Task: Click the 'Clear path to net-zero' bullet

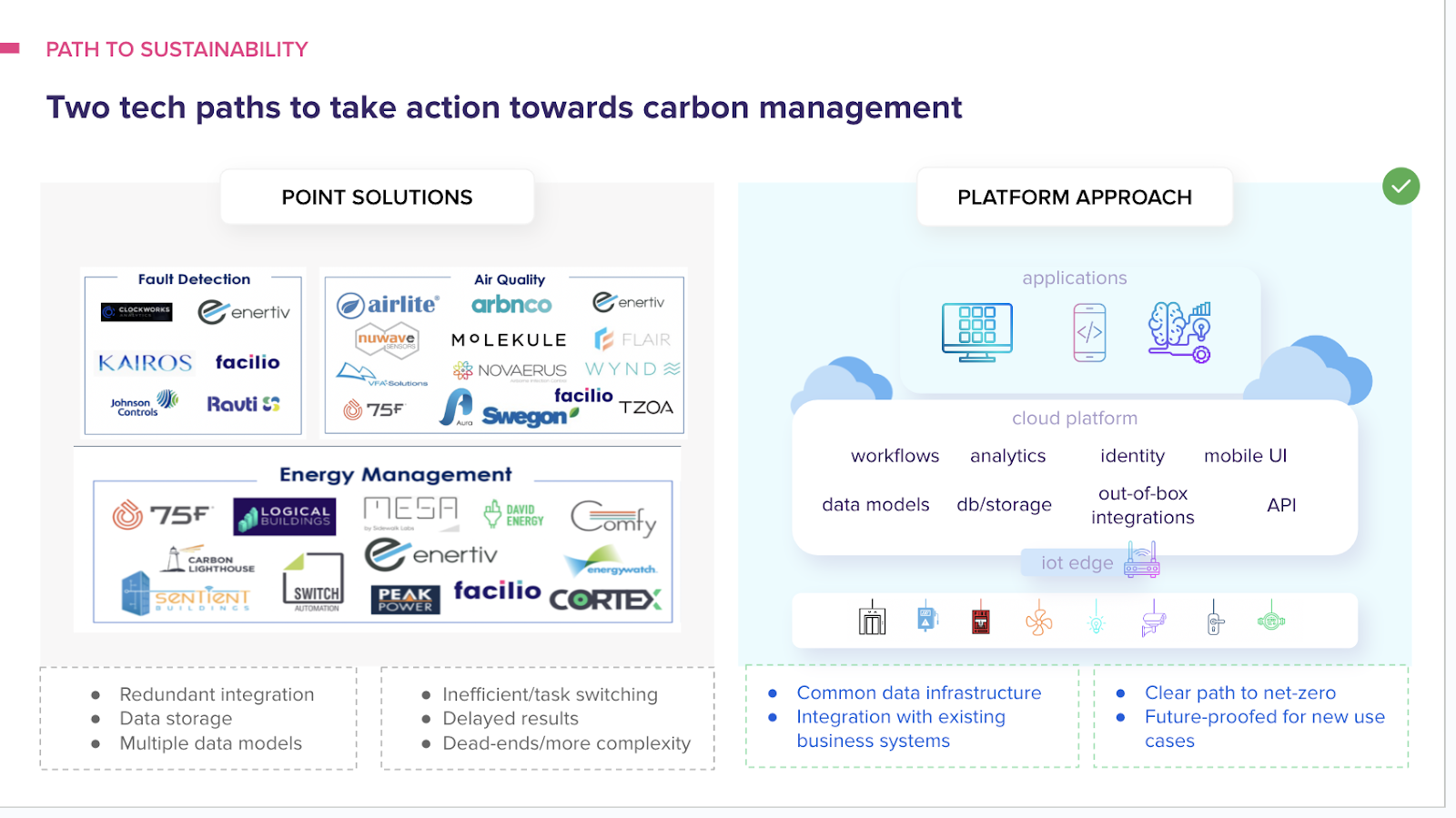Action: (x=1240, y=693)
